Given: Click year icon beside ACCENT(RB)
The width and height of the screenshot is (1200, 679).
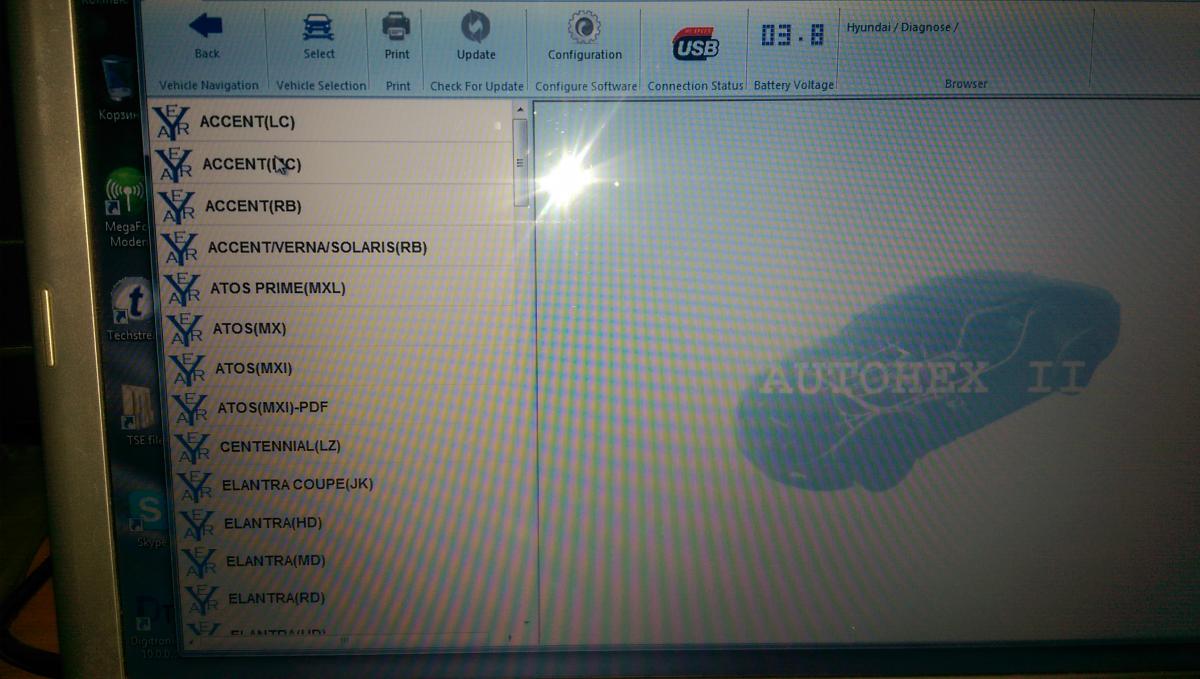Looking at the screenshot, I should point(176,206).
